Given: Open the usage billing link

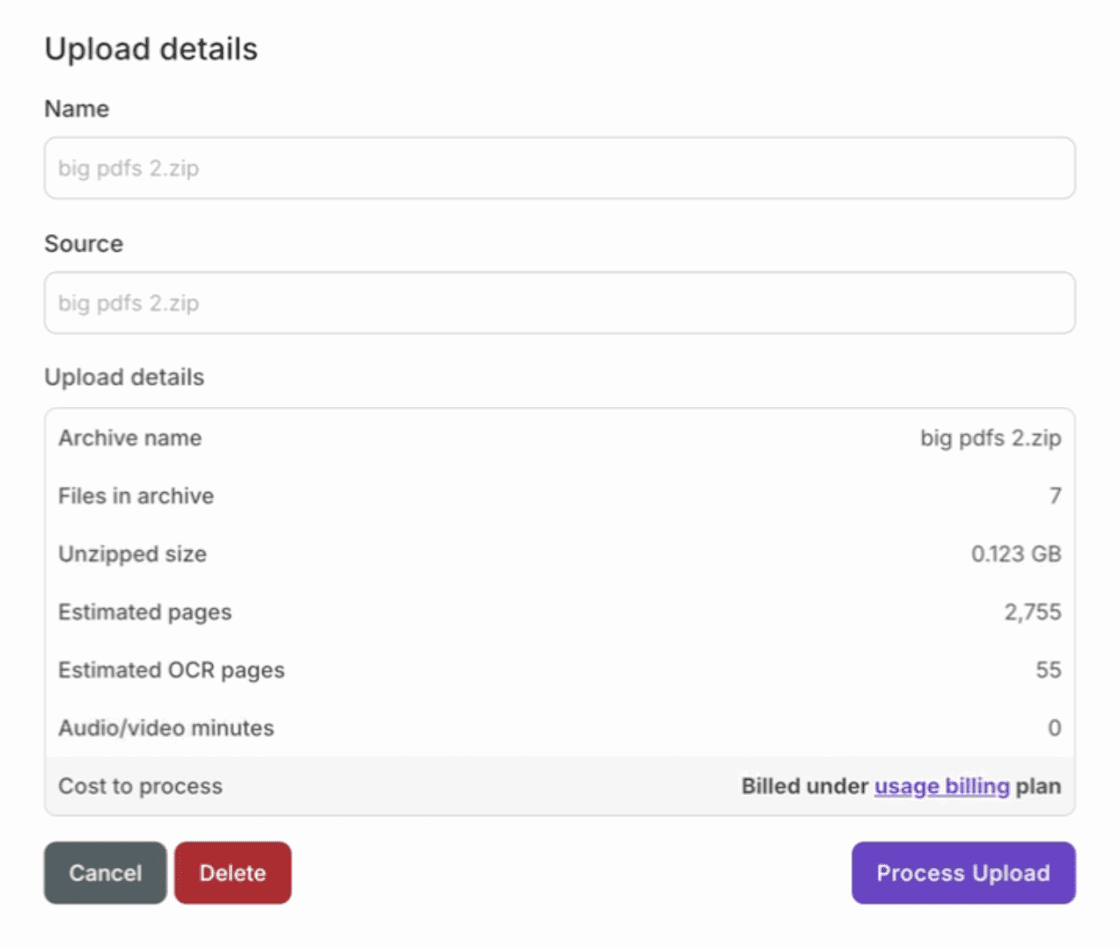Looking at the screenshot, I should [x=941, y=786].
